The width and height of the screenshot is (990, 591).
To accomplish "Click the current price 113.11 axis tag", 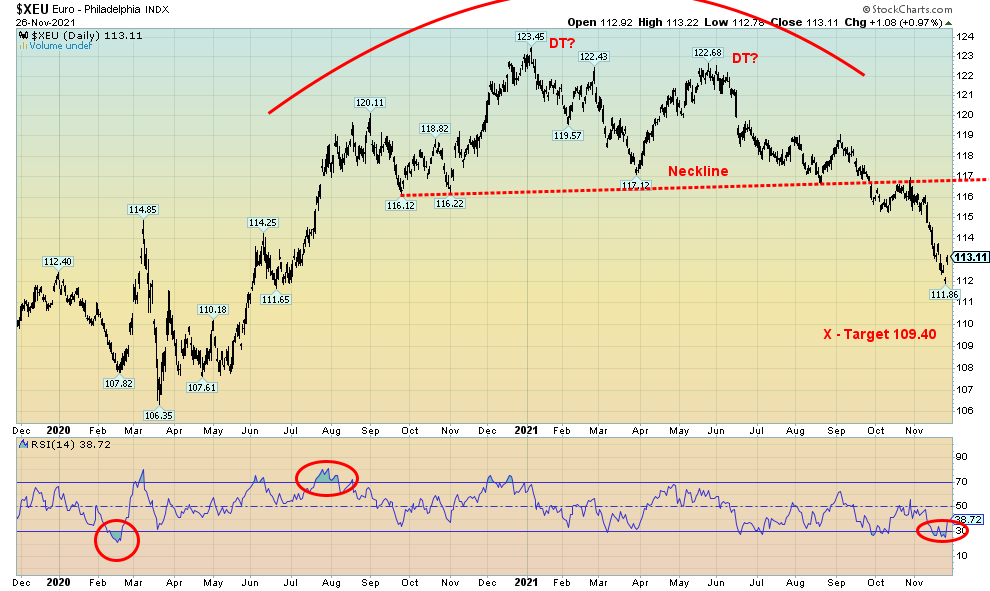I will point(969,257).
